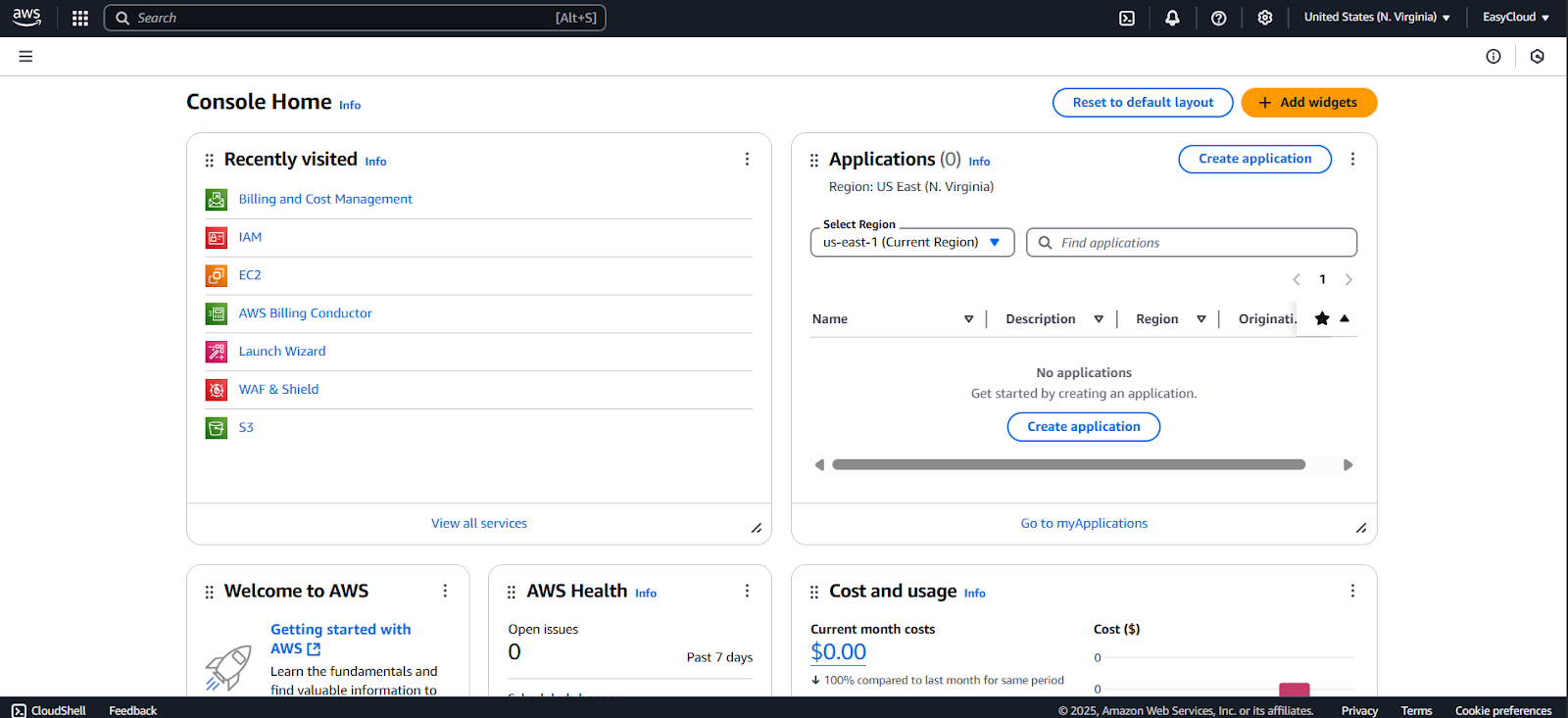Click the Welcome to AWS widget drag handle
Viewport: 1568px width, 718px height.
point(209,593)
